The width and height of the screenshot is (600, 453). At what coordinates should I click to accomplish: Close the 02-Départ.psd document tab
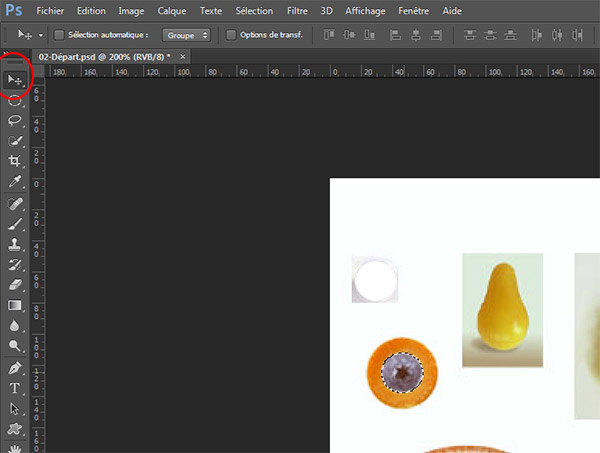coord(183,57)
